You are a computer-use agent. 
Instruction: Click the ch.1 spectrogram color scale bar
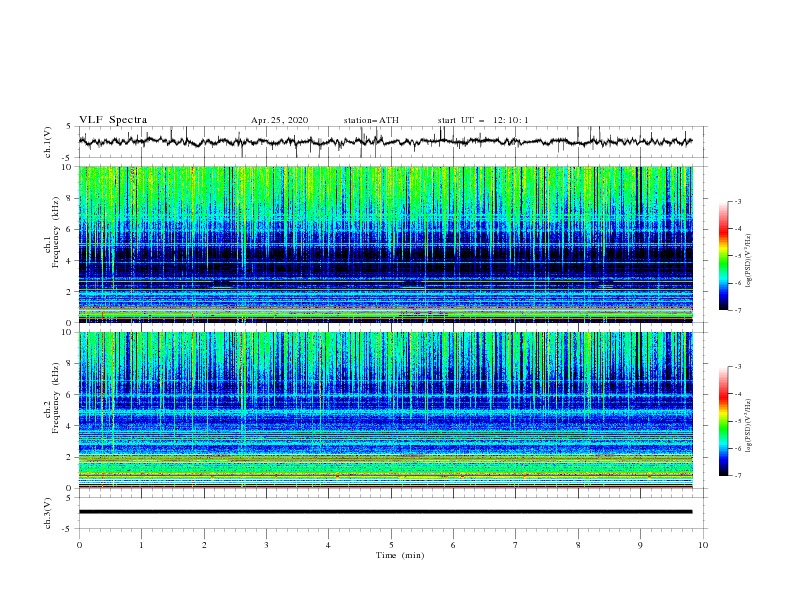point(724,256)
